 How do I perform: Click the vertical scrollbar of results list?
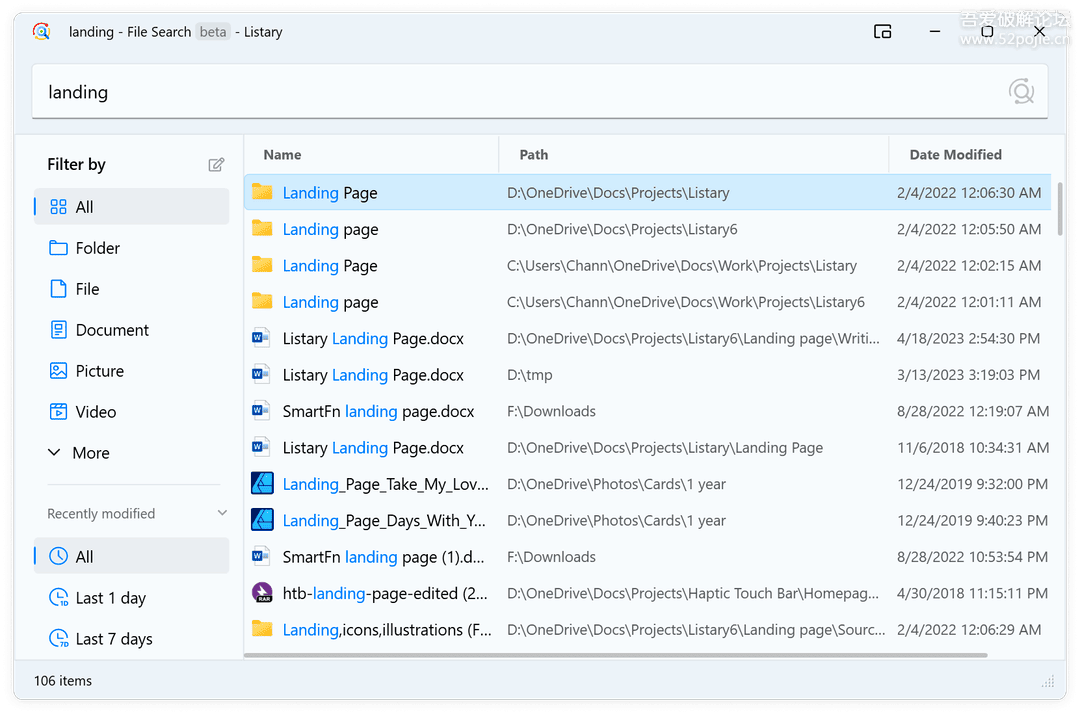[x=1060, y=209]
